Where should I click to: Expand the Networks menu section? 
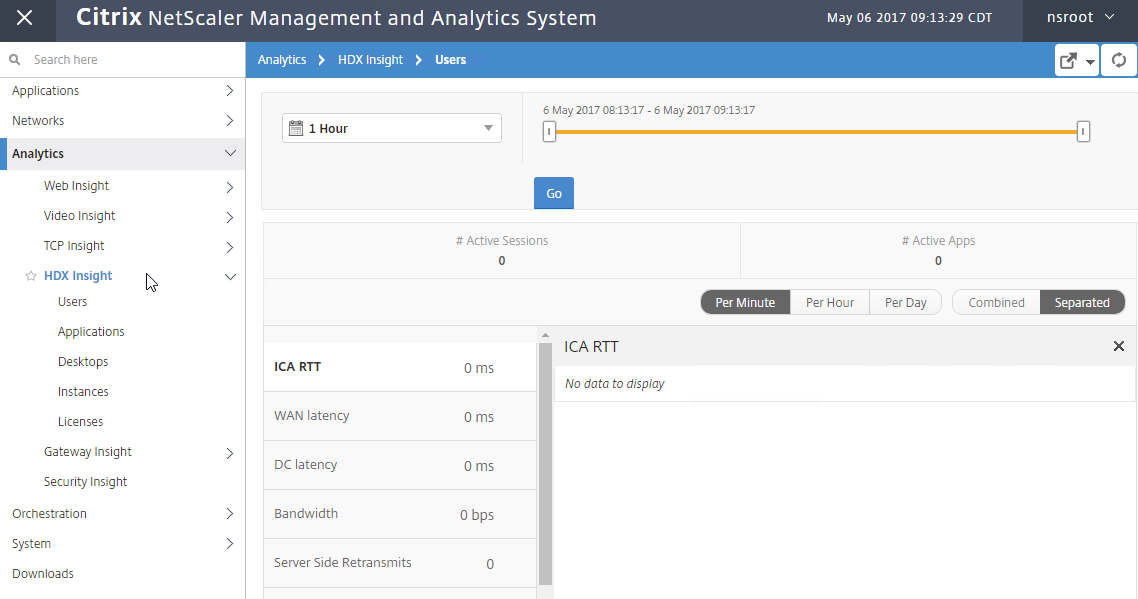click(x=229, y=121)
